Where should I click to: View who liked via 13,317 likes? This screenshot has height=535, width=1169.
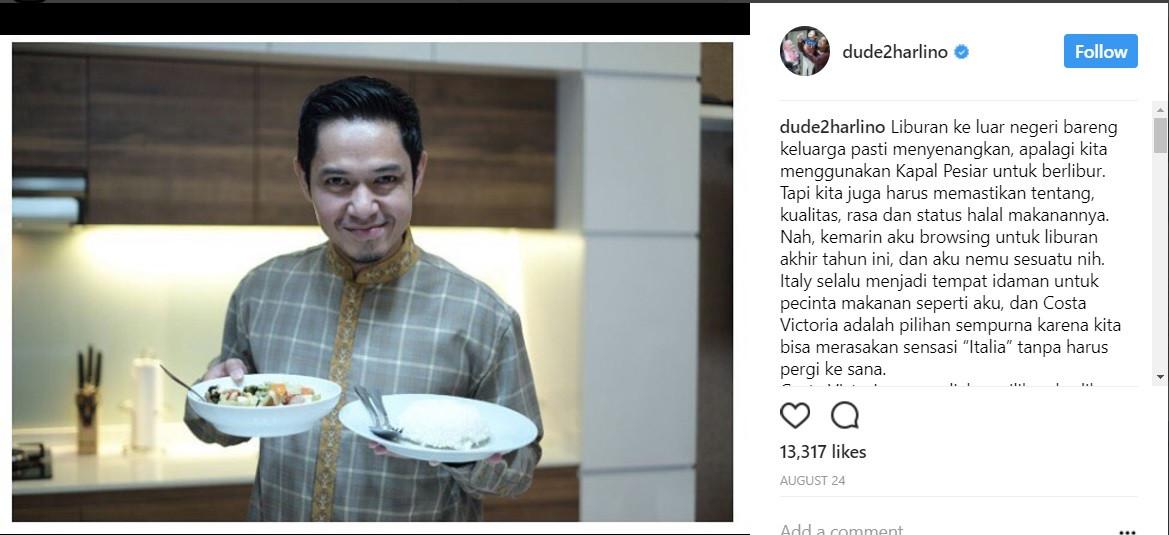click(x=823, y=452)
